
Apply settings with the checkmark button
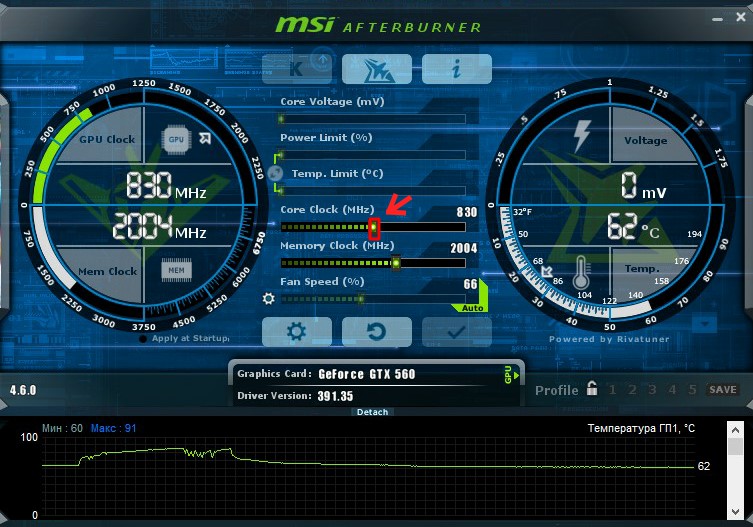(x=457, y=331)
